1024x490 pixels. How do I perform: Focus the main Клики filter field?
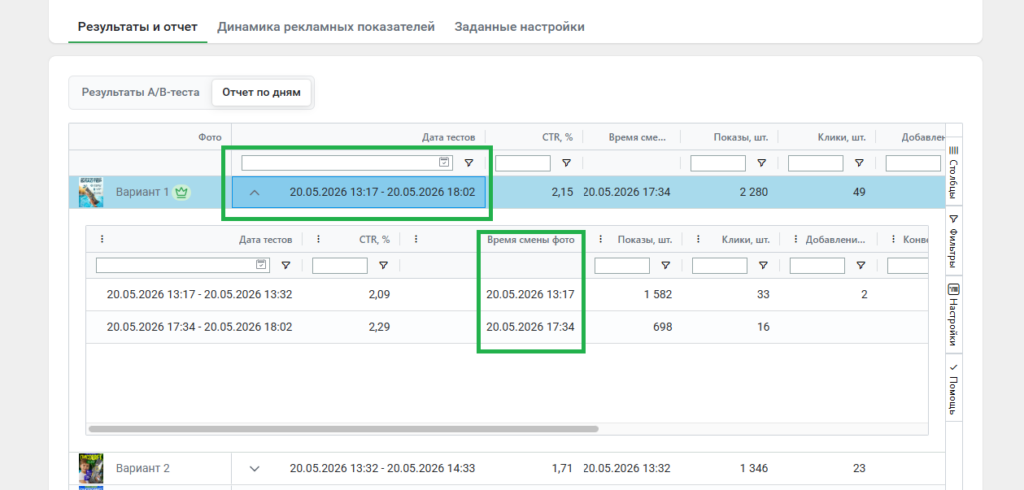816,163
